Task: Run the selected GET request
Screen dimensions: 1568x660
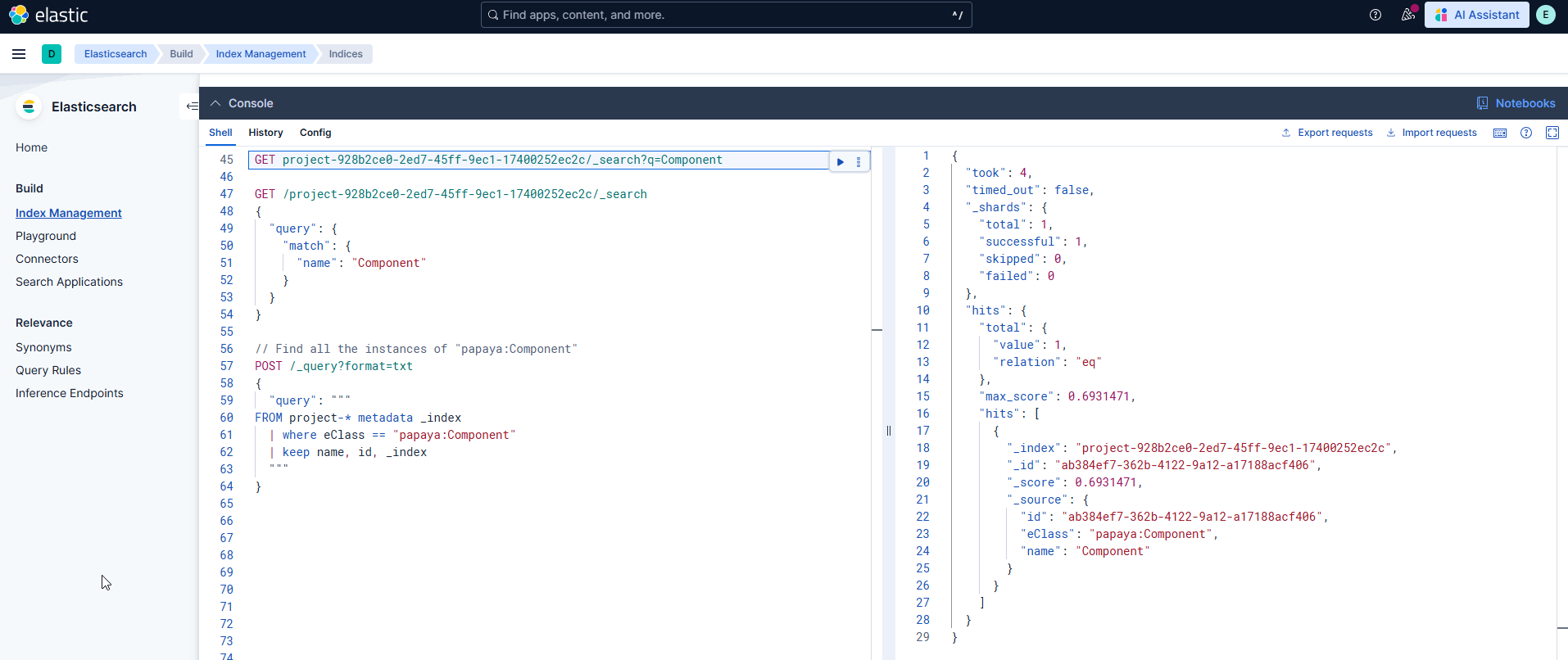Action: (x=841, y=161)
